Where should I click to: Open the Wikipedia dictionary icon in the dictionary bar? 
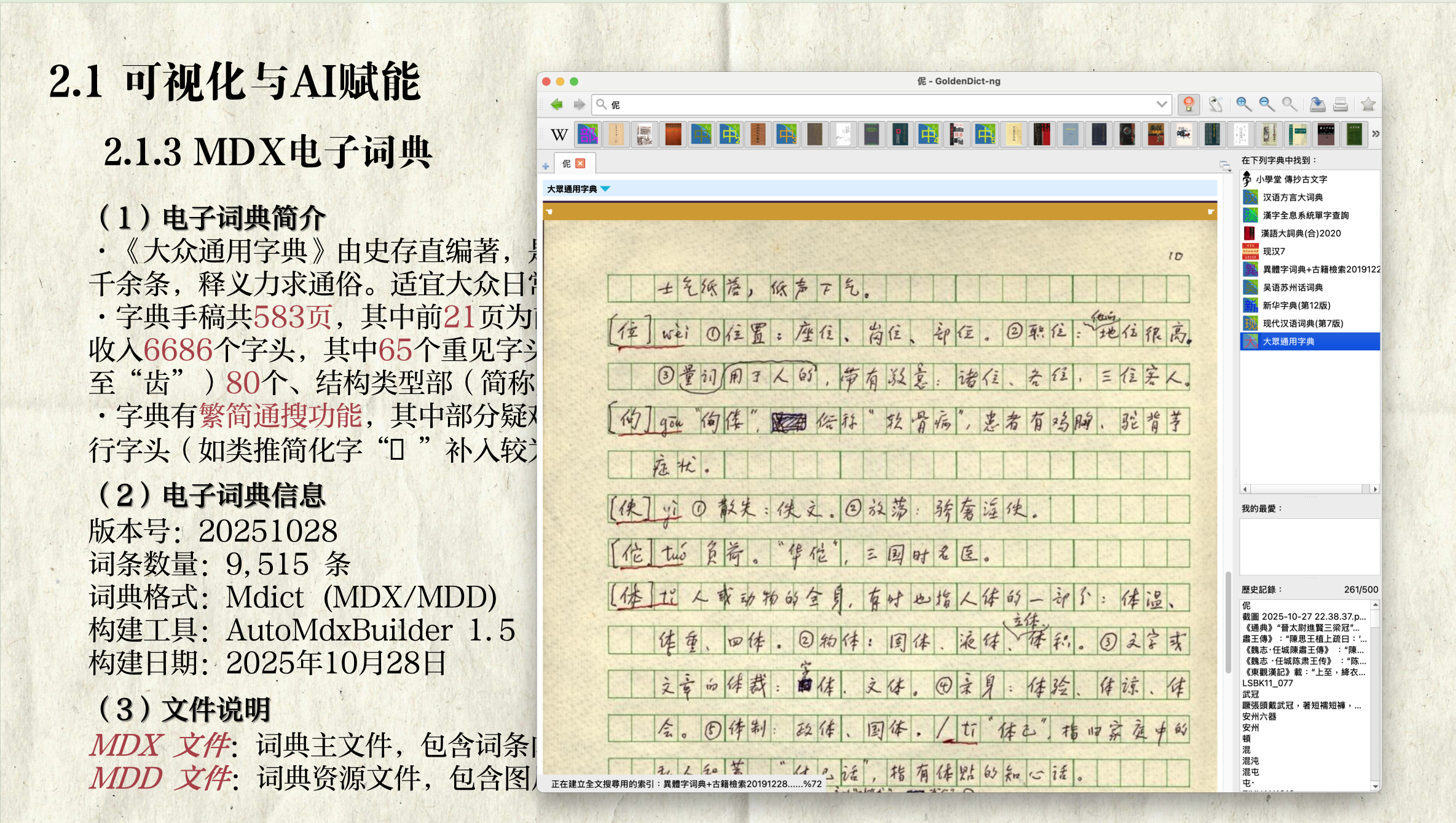[x=558, y=135]
